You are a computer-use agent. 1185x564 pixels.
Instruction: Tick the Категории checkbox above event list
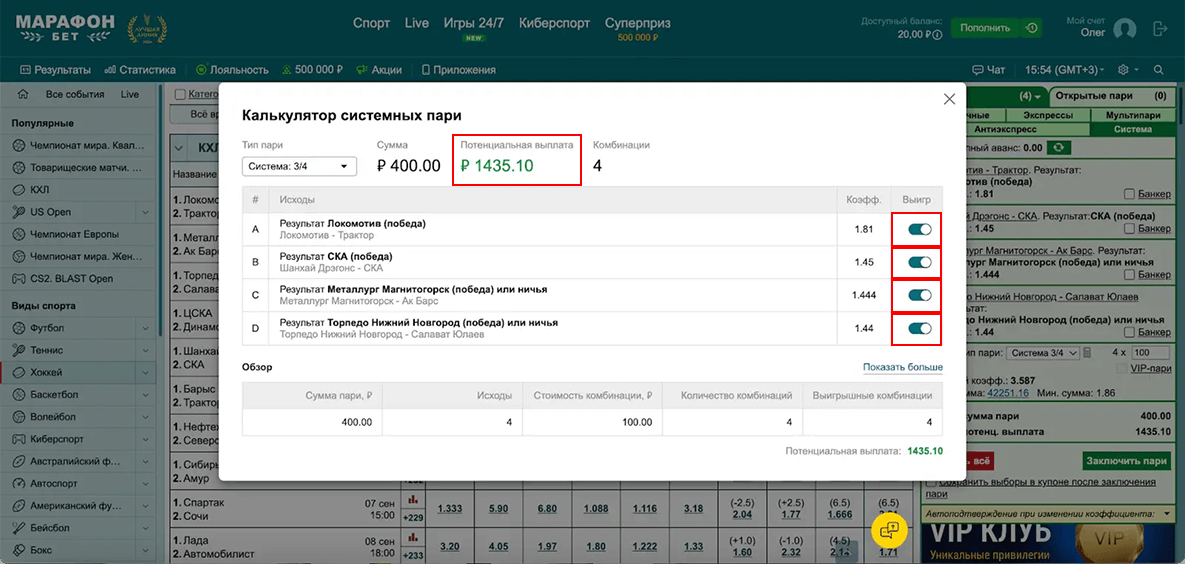[180, 95]
